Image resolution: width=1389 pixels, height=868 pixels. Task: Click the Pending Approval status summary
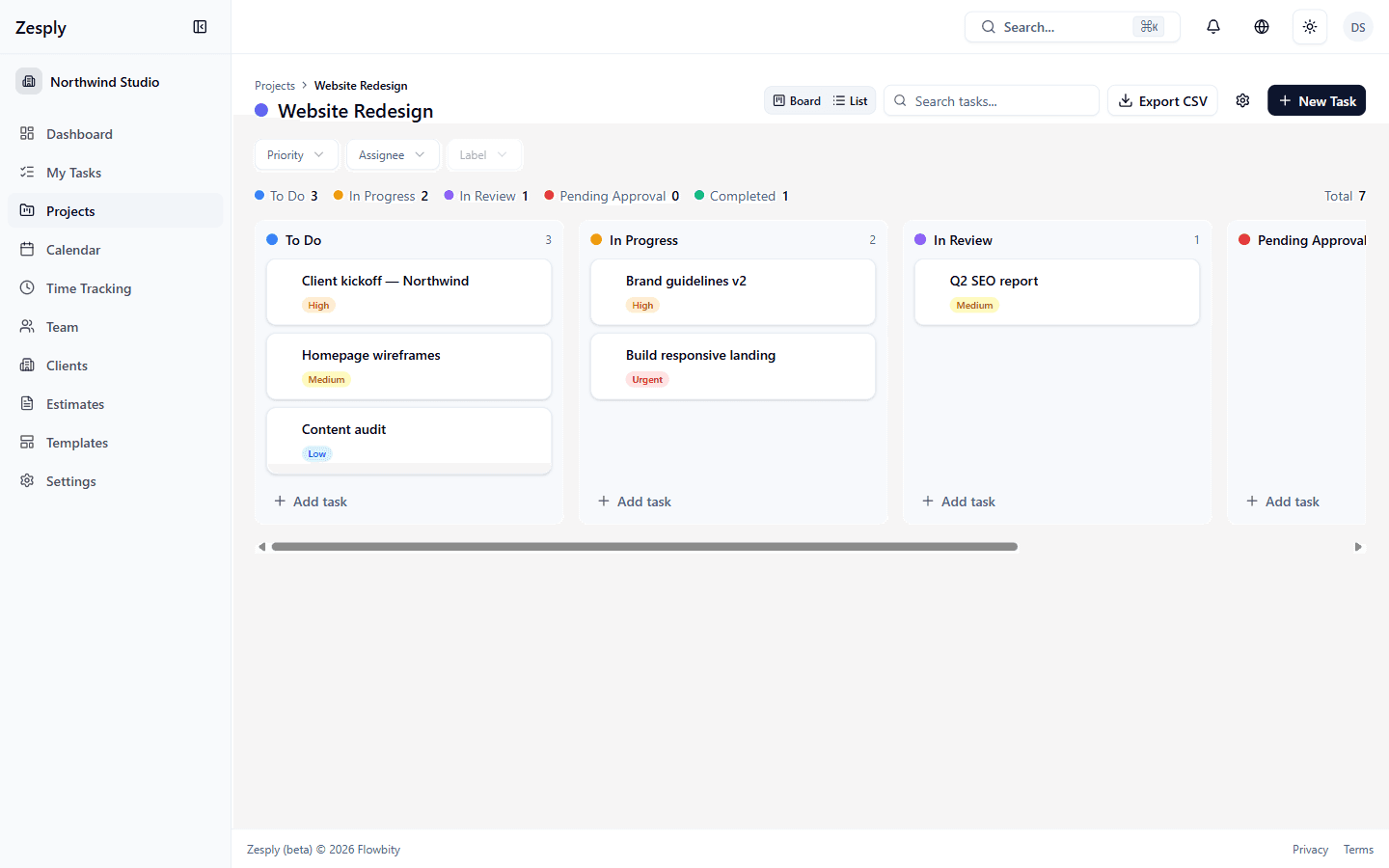[x=612, y=196]
